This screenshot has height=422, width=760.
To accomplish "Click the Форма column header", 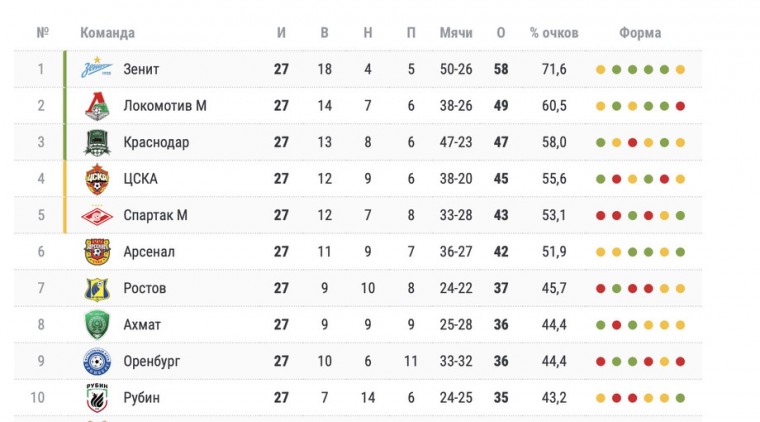I will coord(640,33).
